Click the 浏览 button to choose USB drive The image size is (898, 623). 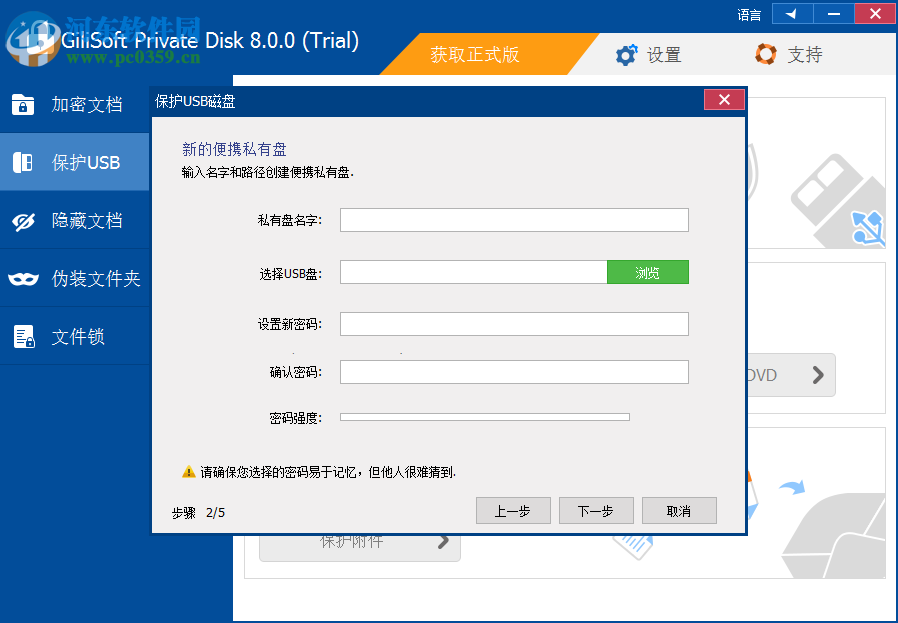(x=647, y=271)
